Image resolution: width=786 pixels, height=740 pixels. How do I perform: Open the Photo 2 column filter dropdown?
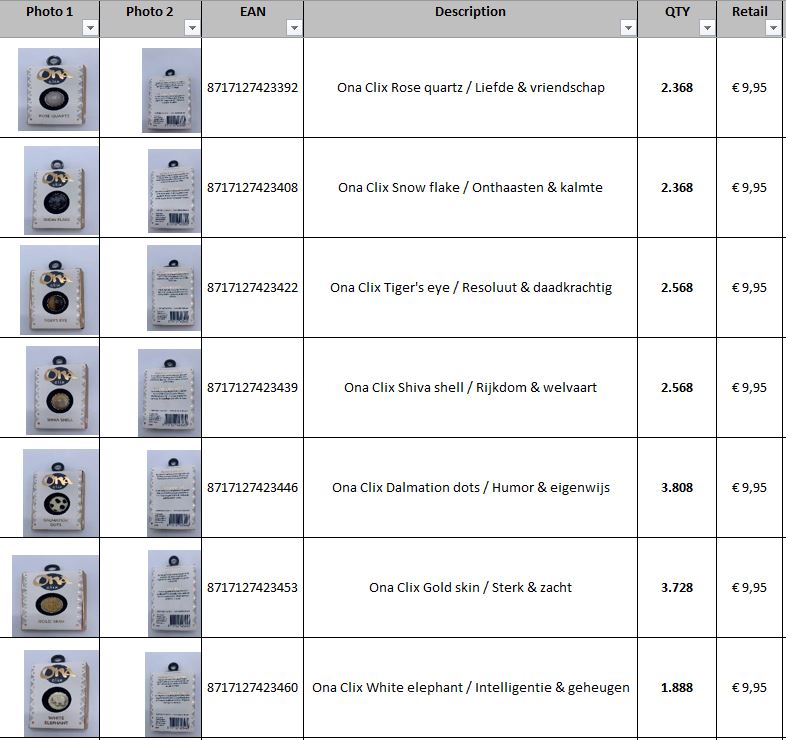click(x=192, y=28)
